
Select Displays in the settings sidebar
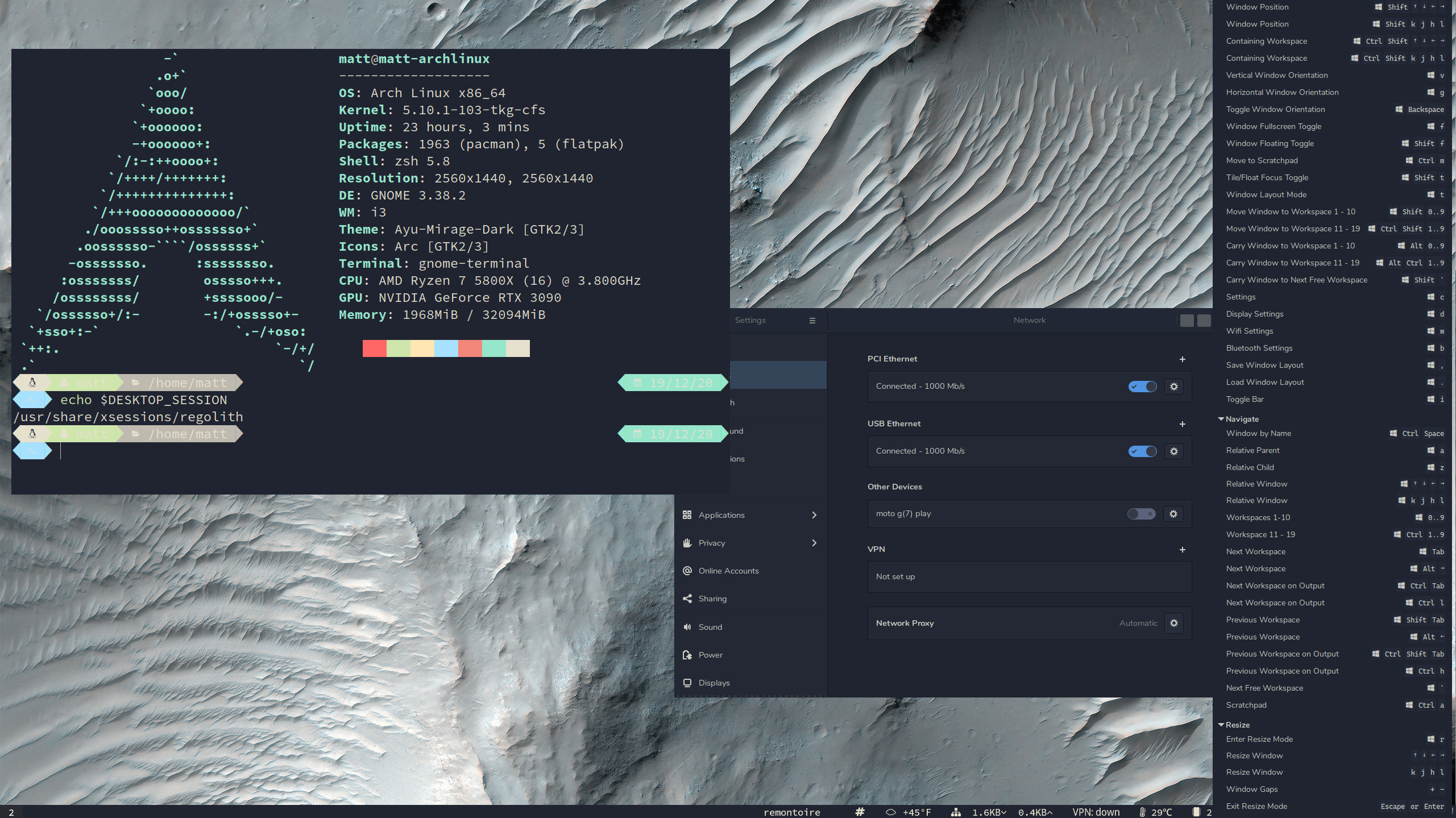(714, 683)
